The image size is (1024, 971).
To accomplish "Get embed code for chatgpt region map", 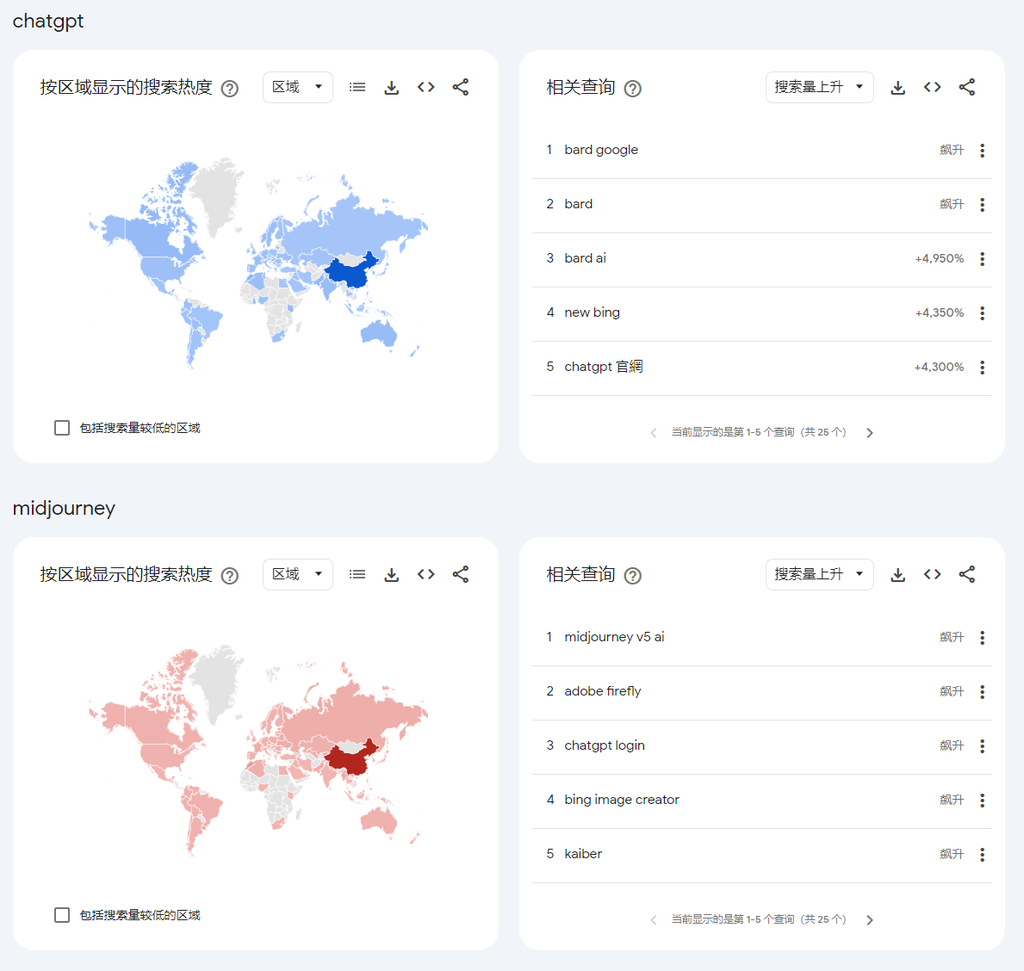I will click(x=426, y=88).
